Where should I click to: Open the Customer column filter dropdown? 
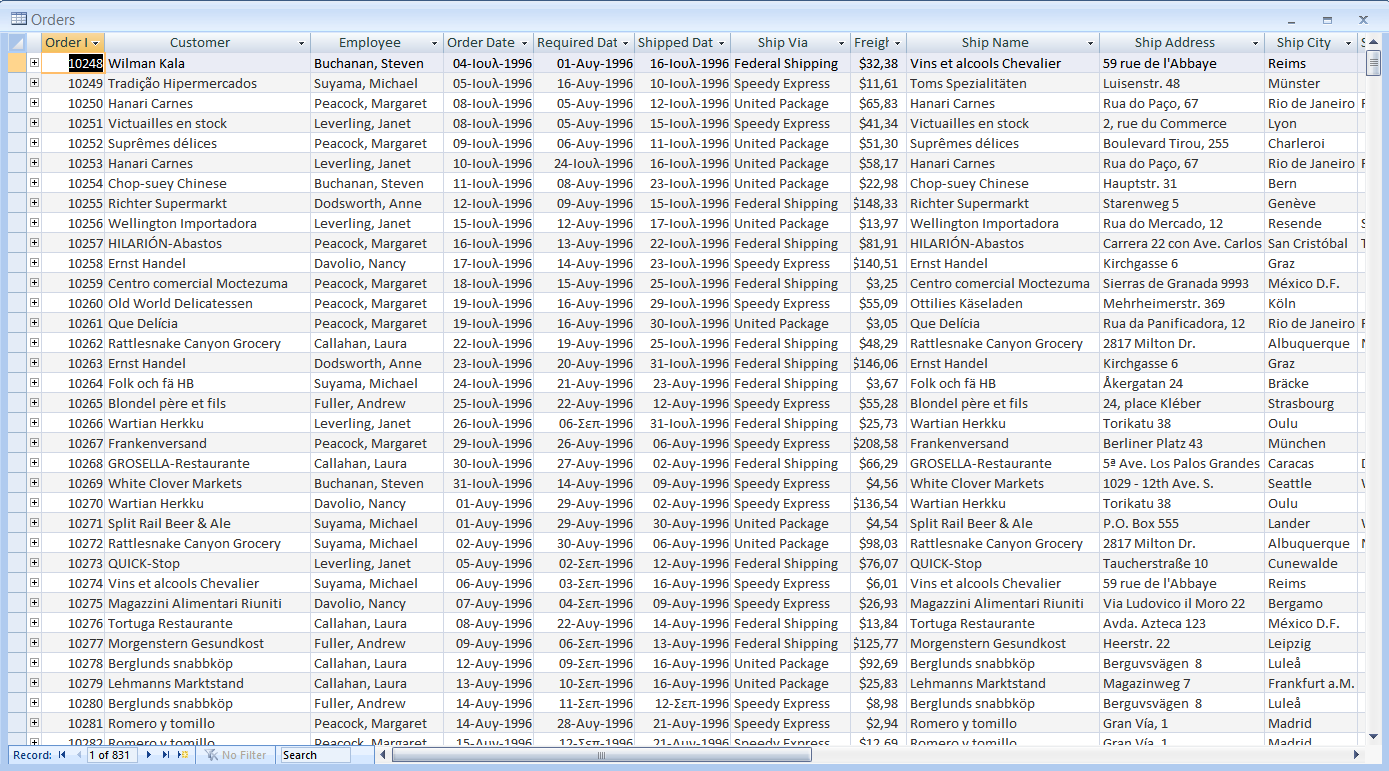[x=302, y=43]
